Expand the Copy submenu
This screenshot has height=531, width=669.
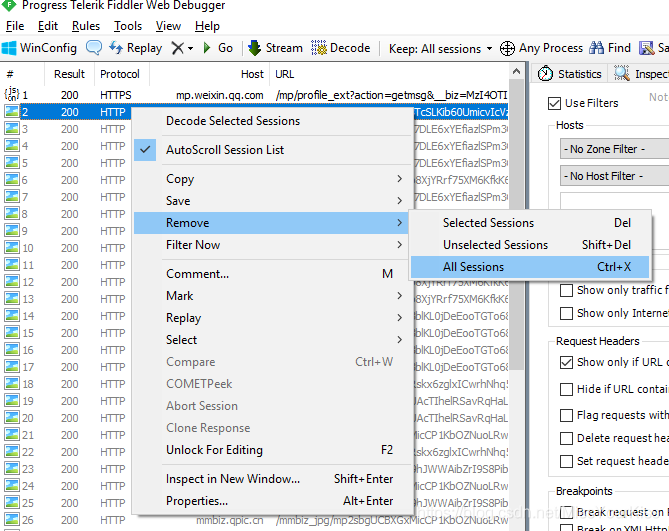coord(273,179)
